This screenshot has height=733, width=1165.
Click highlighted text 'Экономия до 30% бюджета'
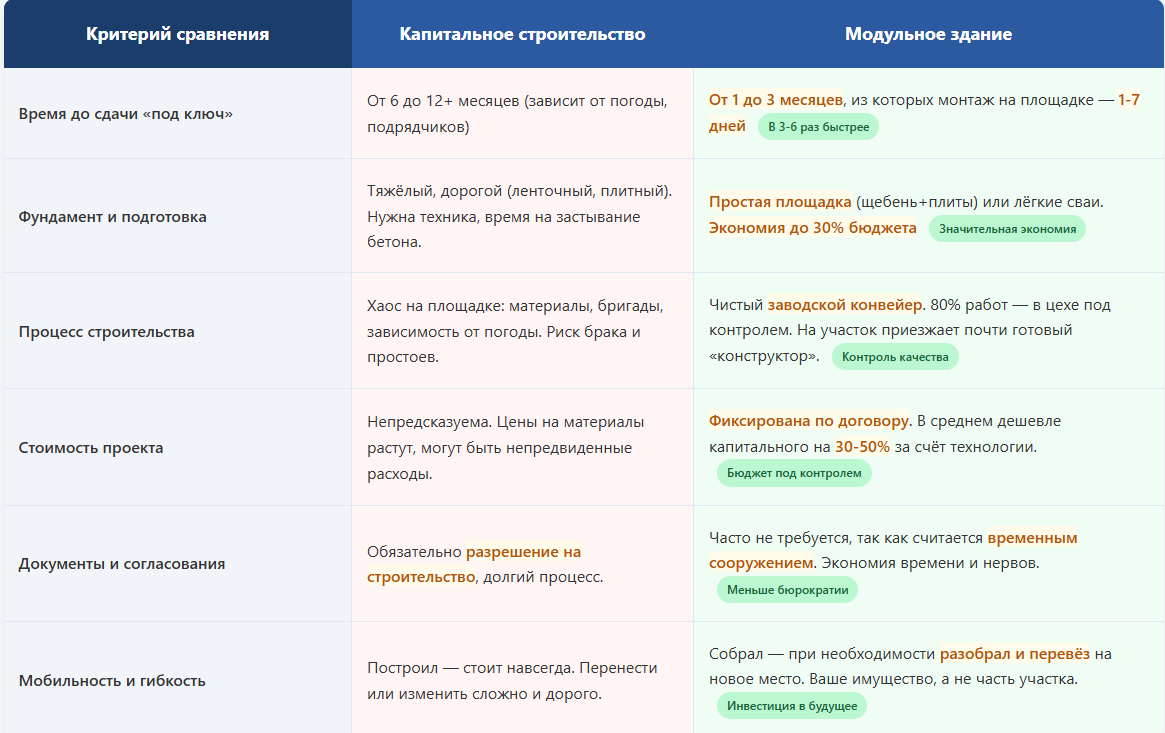pos(812,228)
